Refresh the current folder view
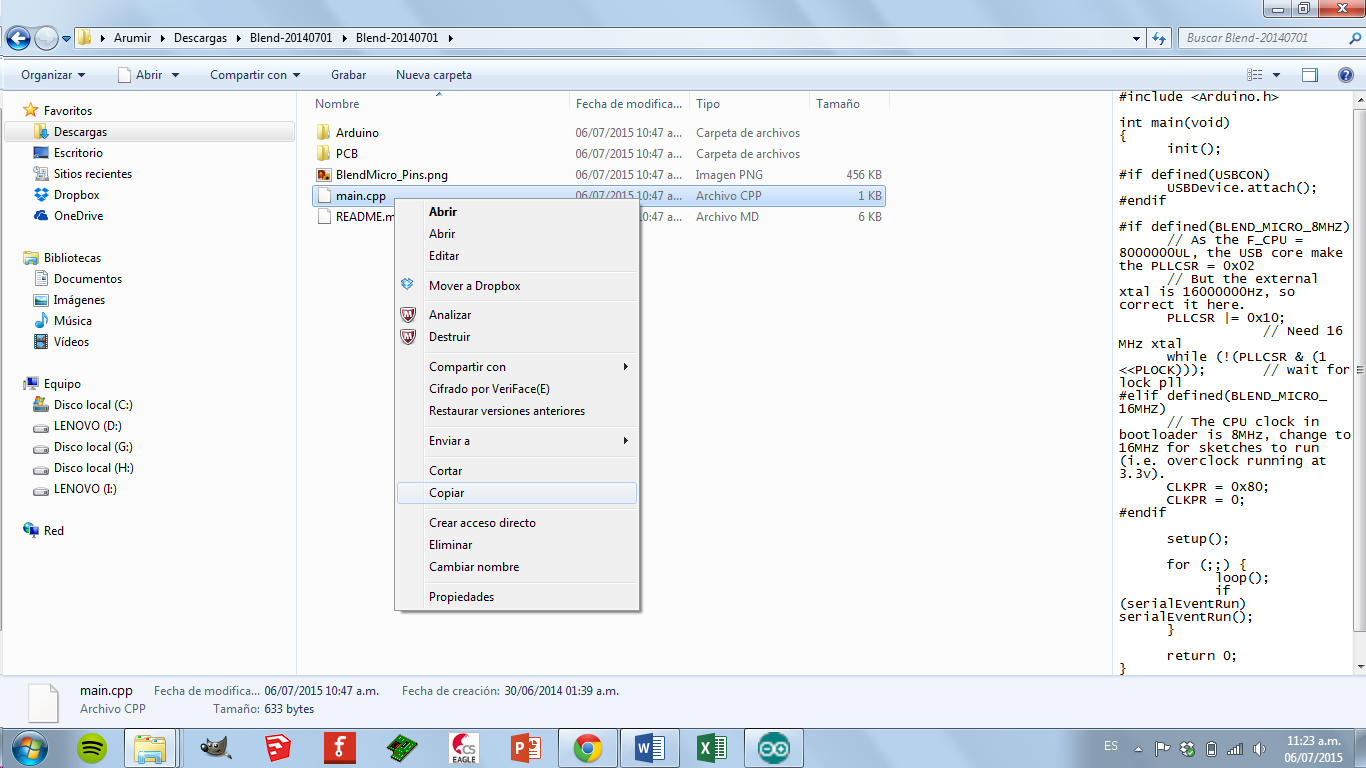This screenshot has height=768, width=1366. click(1160, 38)
